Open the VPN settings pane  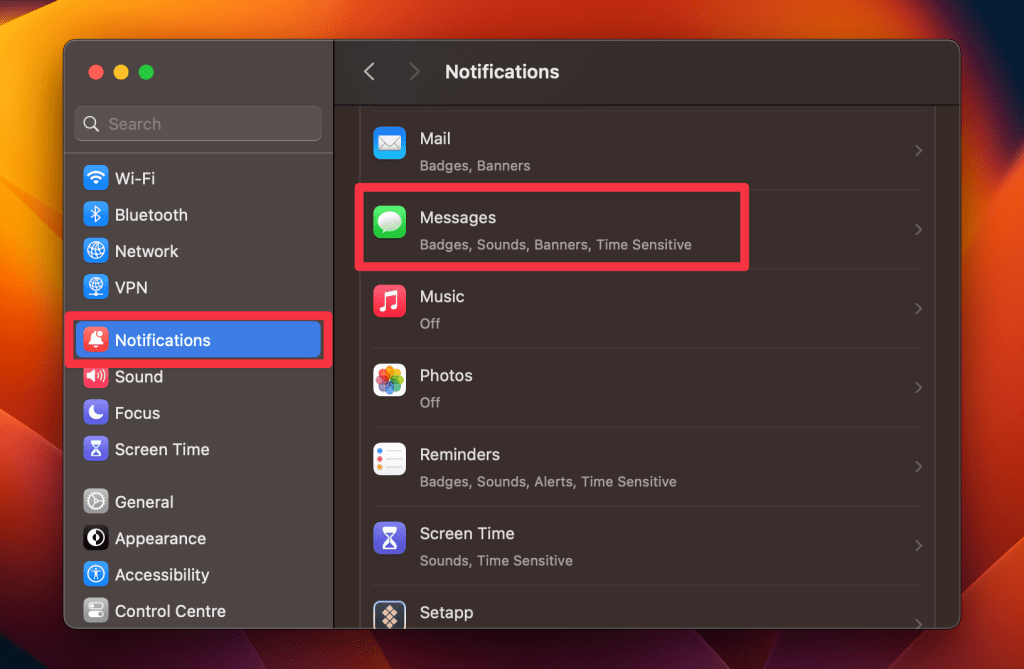point(130,287)
